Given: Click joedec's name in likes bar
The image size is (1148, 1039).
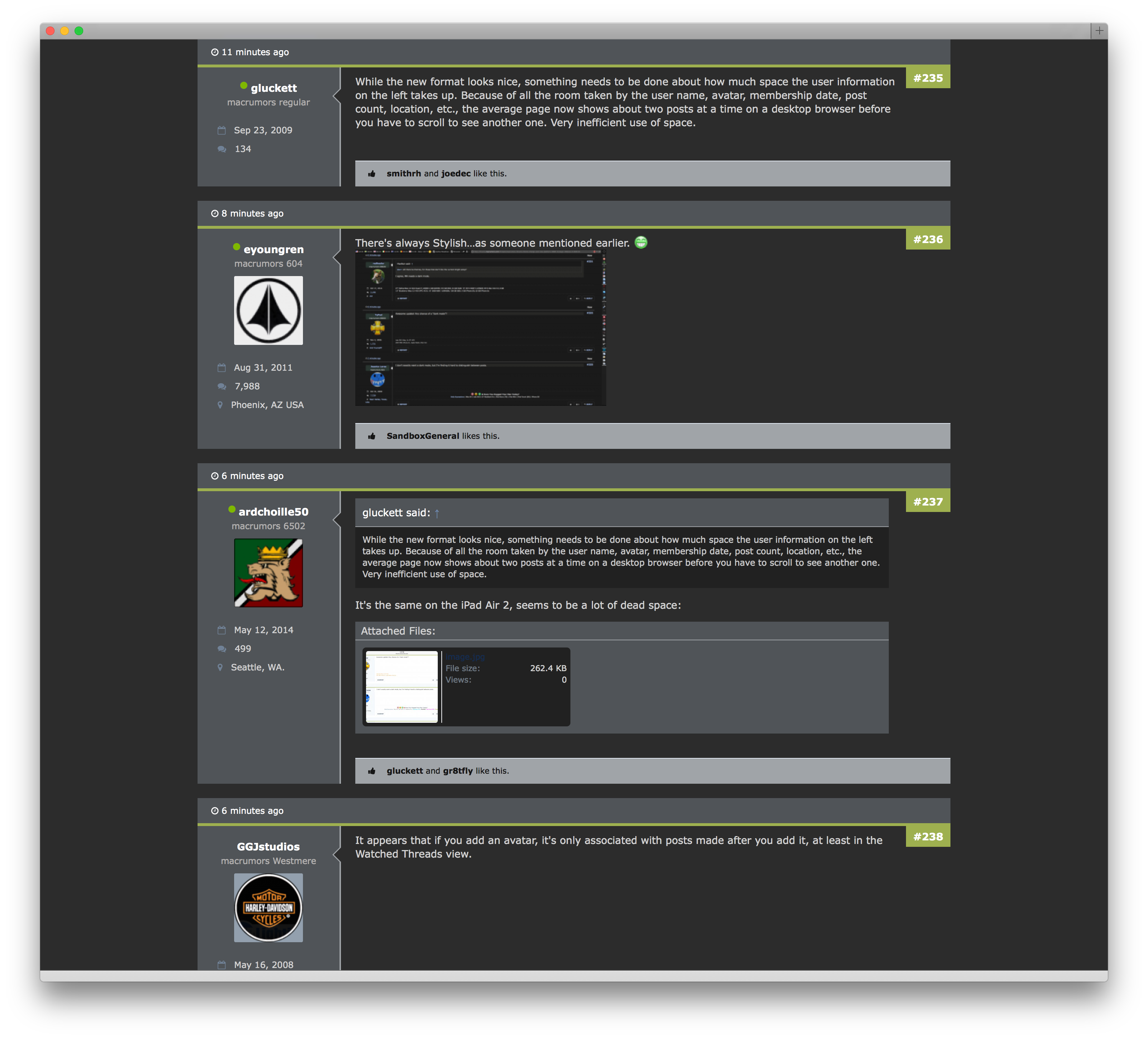Looking at the screenshot, I should point(456,174).
